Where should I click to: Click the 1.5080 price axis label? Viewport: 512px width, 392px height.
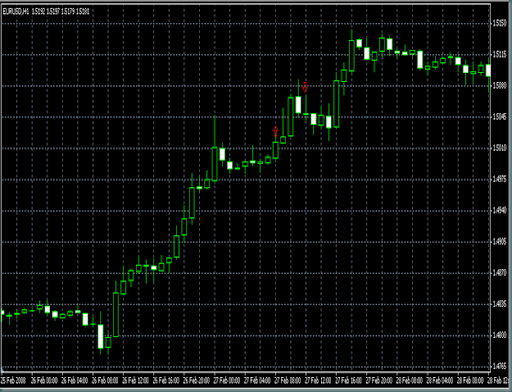[x=499, y=86]
